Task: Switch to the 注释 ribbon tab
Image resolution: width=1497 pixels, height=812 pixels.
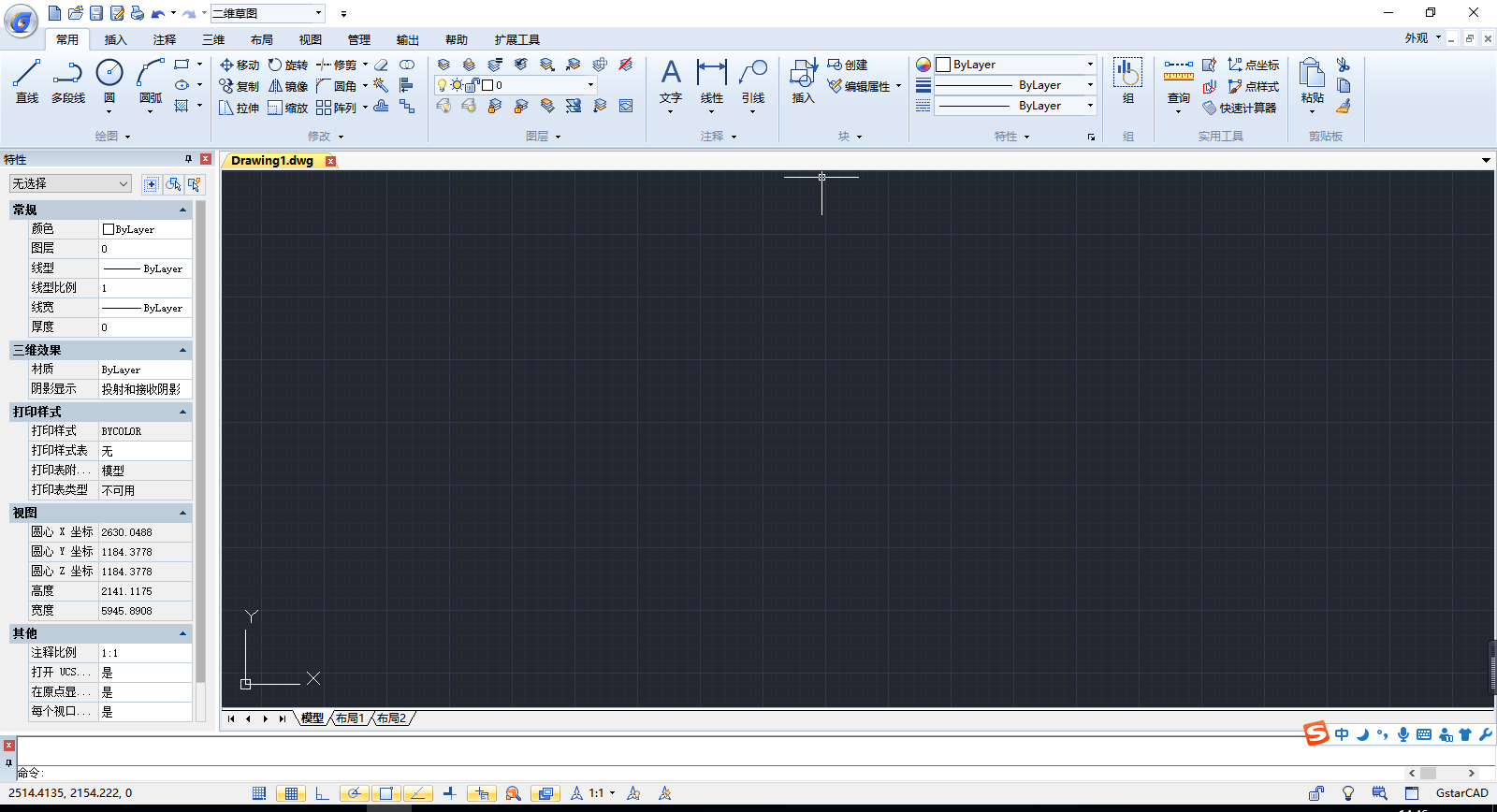Action: 165,39
